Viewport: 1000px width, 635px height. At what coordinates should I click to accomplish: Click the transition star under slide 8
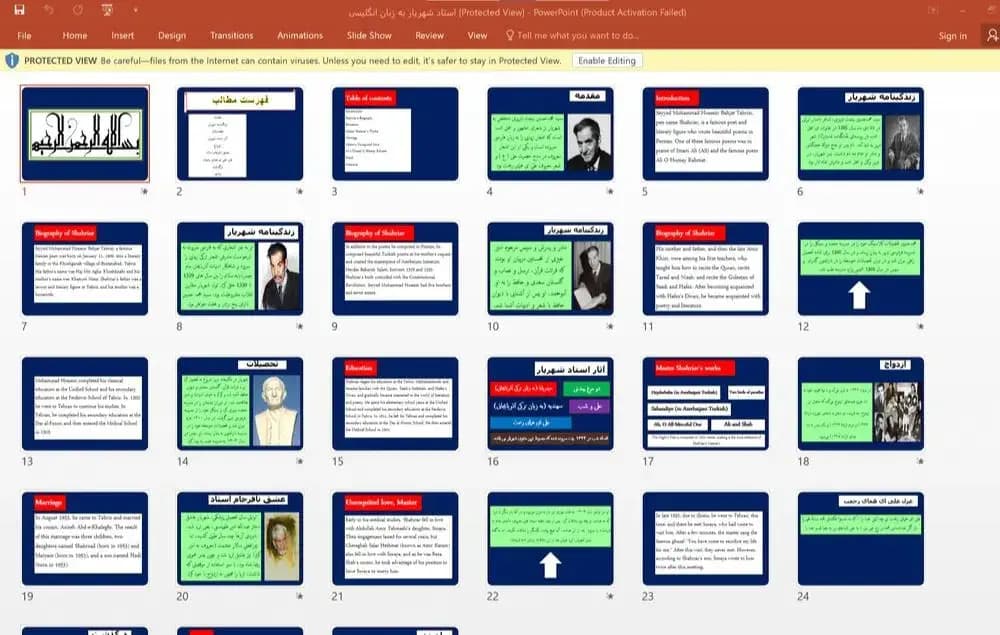coord(299,326)
